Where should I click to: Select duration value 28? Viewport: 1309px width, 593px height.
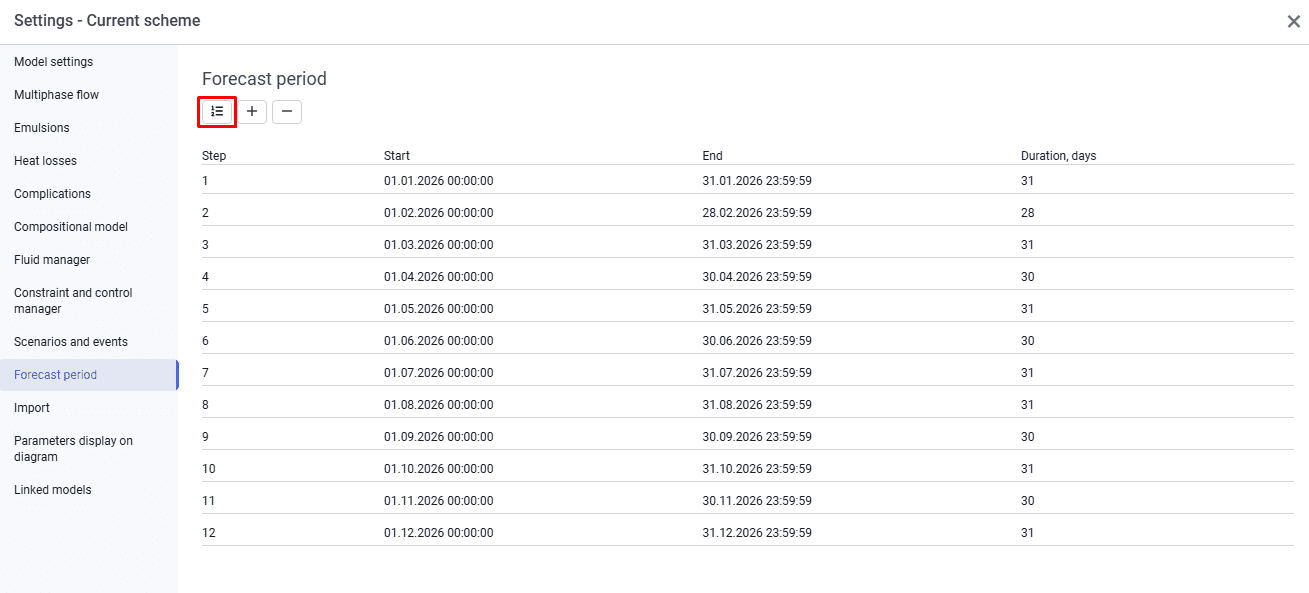(x=1027, y=213)
